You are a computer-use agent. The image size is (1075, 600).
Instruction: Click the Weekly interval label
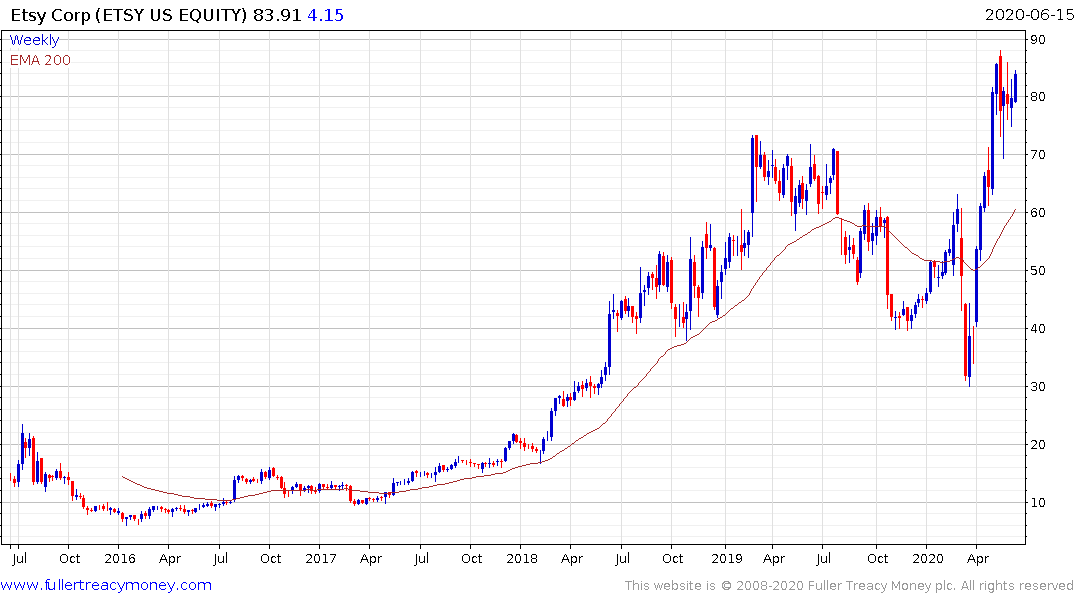click(34, 40)
